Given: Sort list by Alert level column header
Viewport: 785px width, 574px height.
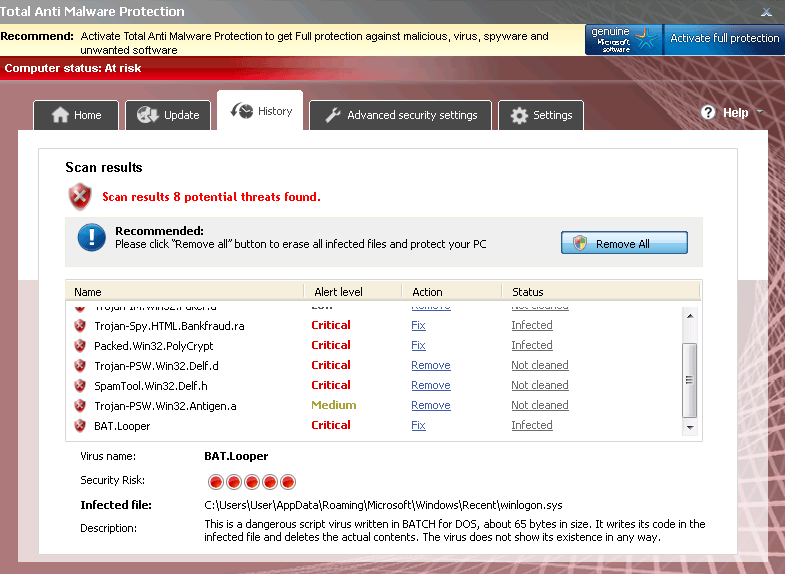Looking at the screenshot, I should (338, 292).
